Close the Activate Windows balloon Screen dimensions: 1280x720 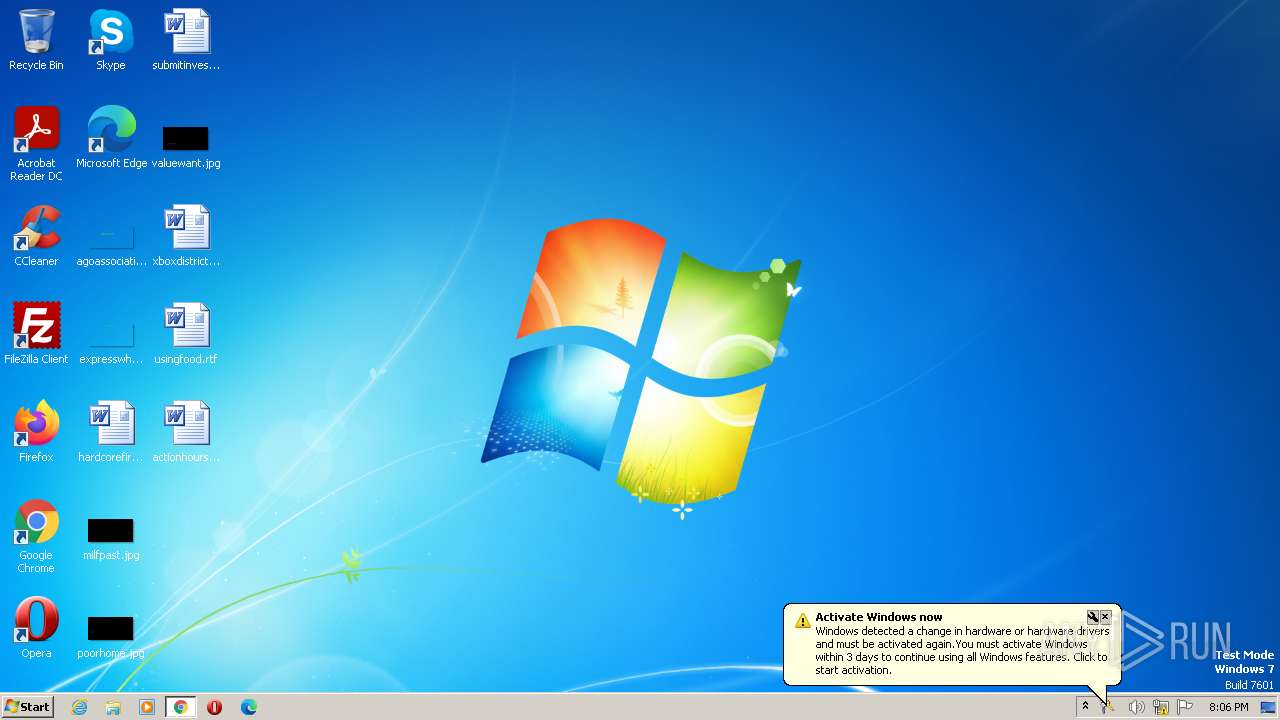(1105, 617)
